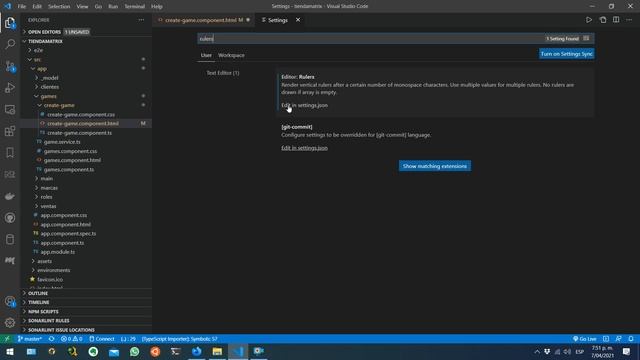
Task: Open favicon.ico file
Action: point(50,279)
